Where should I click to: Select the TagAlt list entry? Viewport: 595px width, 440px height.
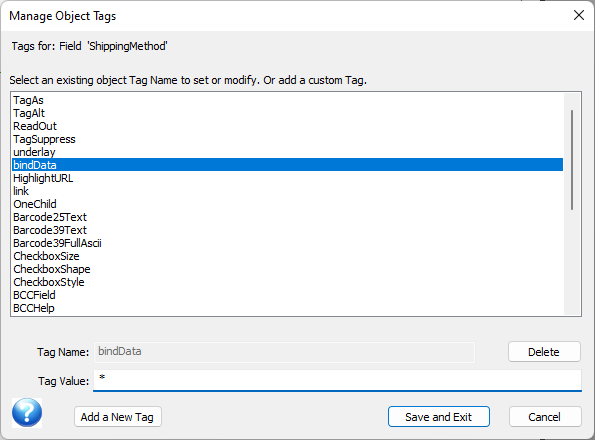coord(287,113)
